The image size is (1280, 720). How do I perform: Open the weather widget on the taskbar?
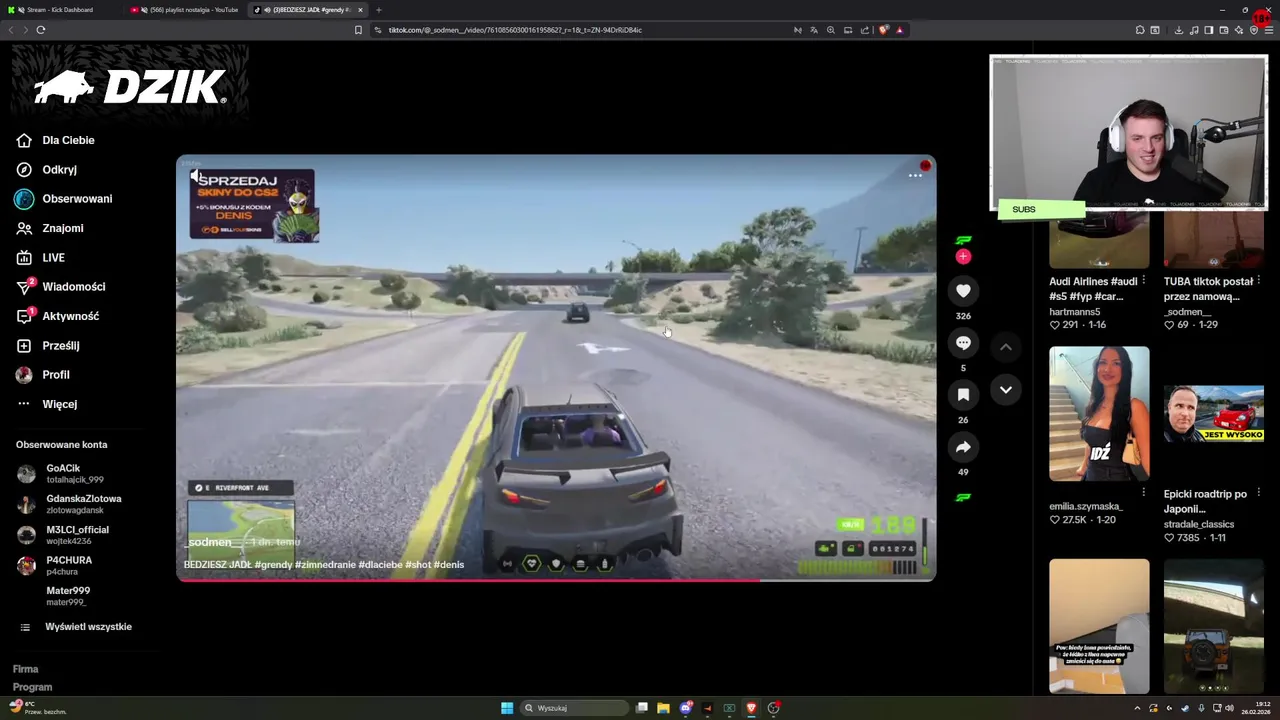38,708
